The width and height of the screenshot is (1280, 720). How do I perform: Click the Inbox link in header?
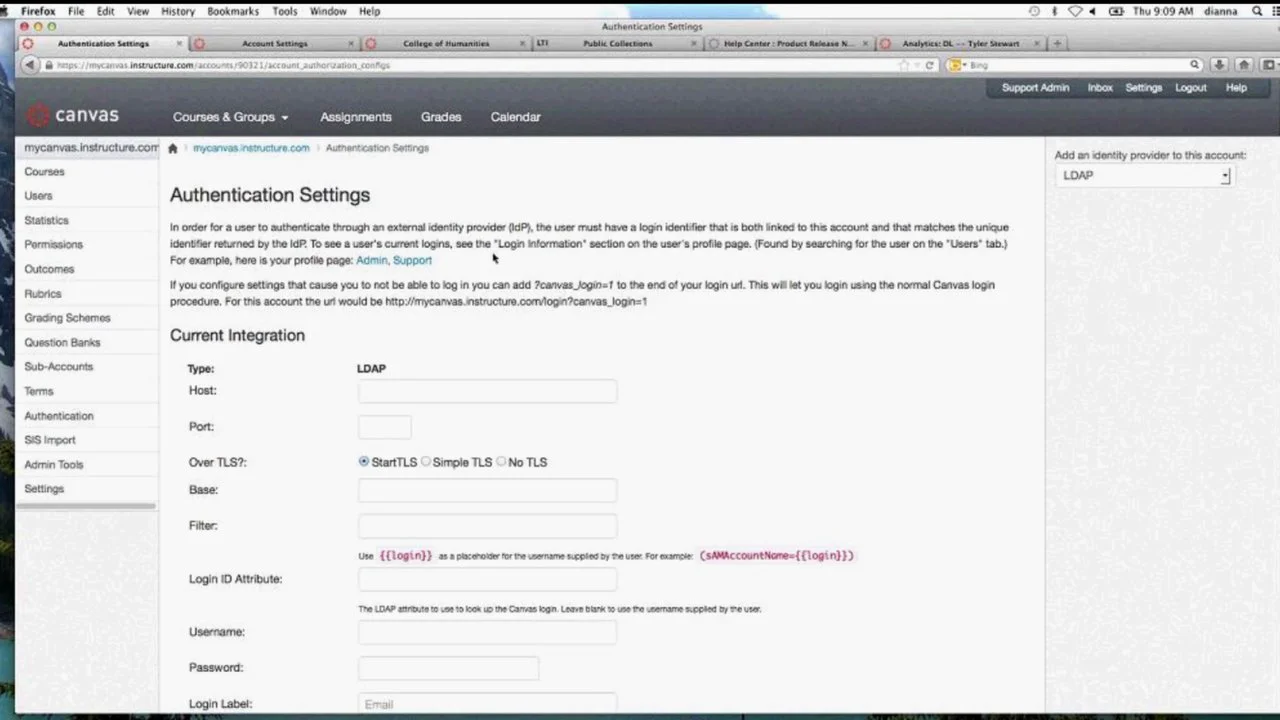[1100, 88]
